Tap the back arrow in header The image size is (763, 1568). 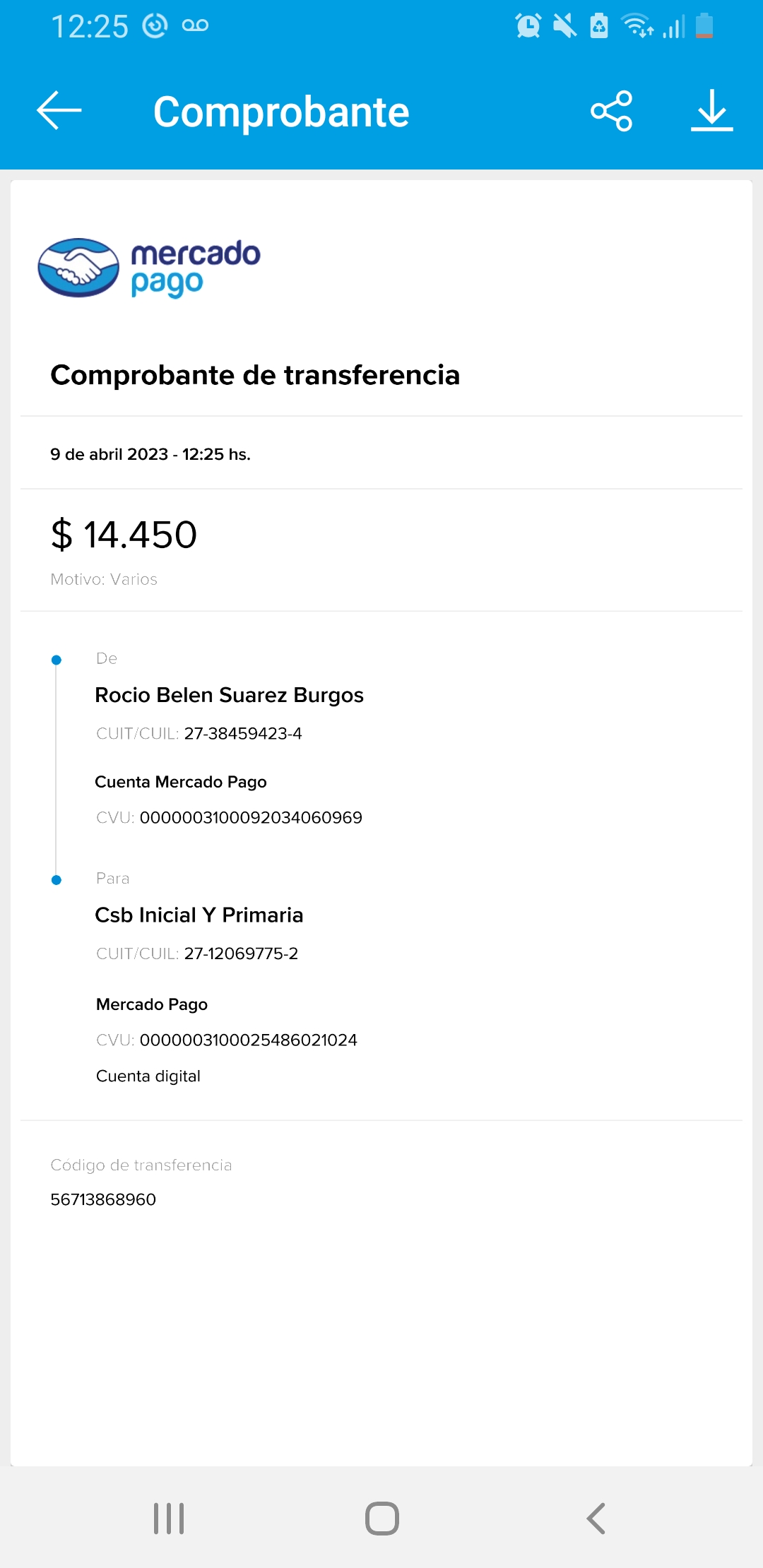[x=59, y=111]
